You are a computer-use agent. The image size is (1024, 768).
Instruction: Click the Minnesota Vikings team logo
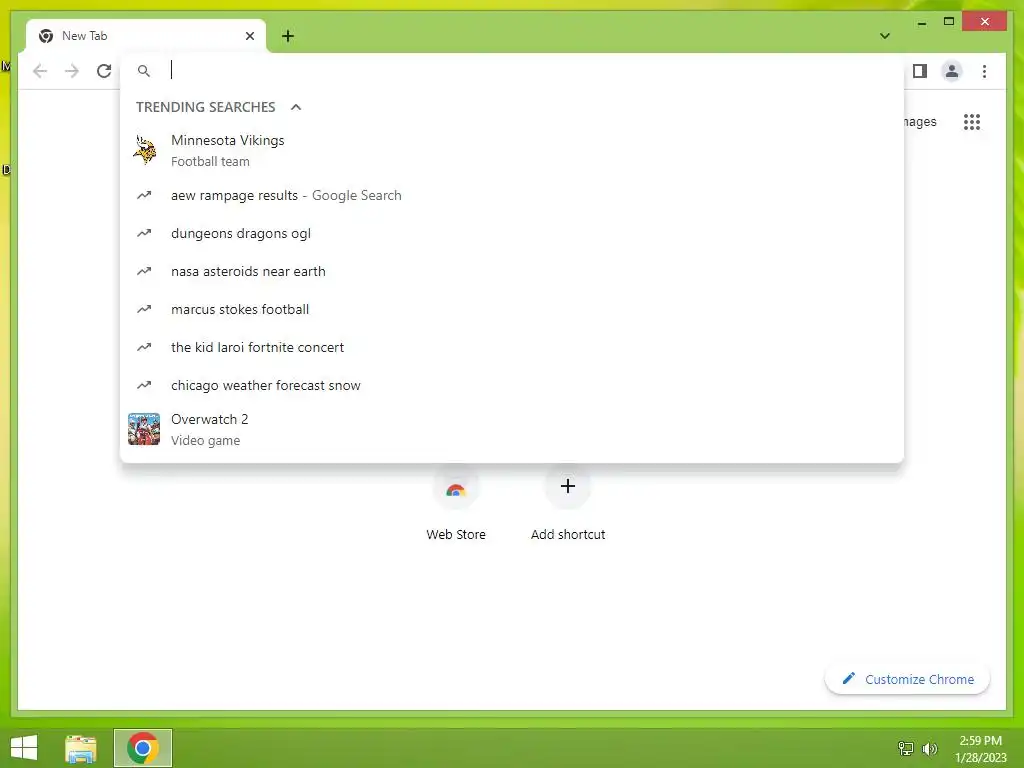[144, 150]
